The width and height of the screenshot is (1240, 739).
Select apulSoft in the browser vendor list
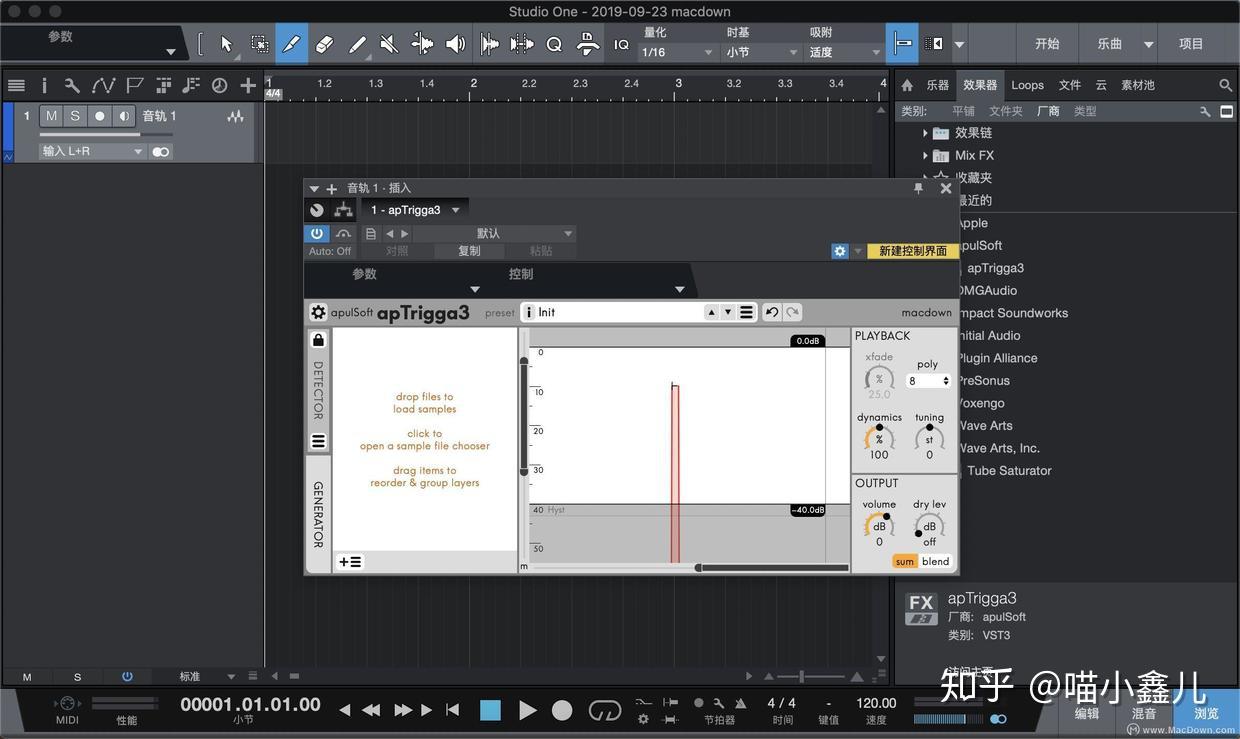(x=981, y=245)
